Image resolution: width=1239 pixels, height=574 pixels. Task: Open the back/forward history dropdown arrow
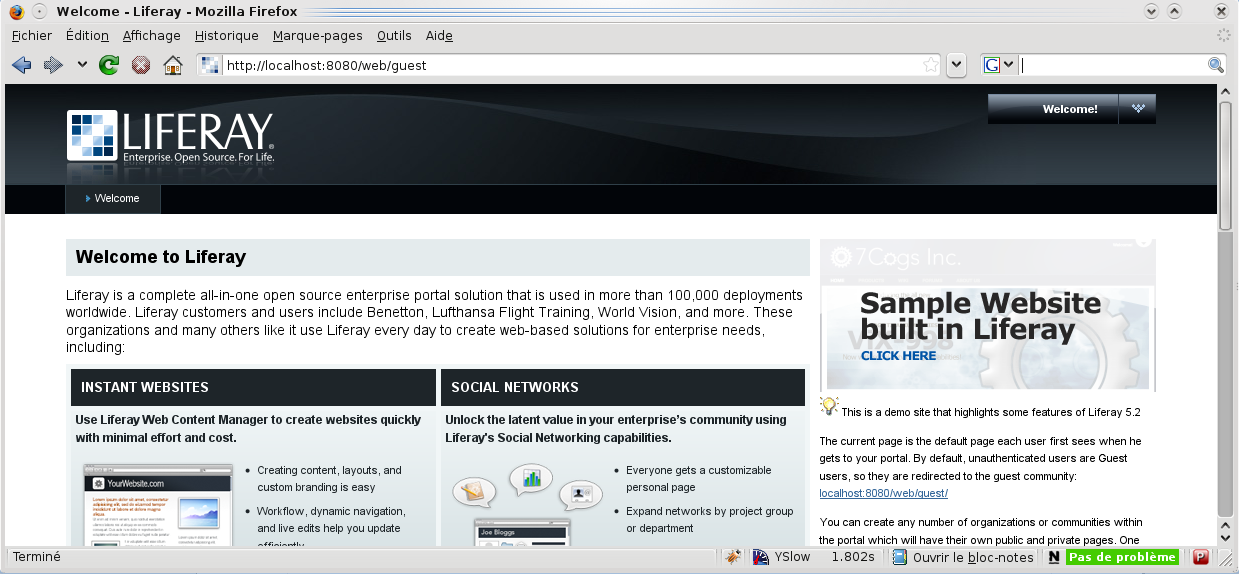pyautogui.click(x=82, y=65)
